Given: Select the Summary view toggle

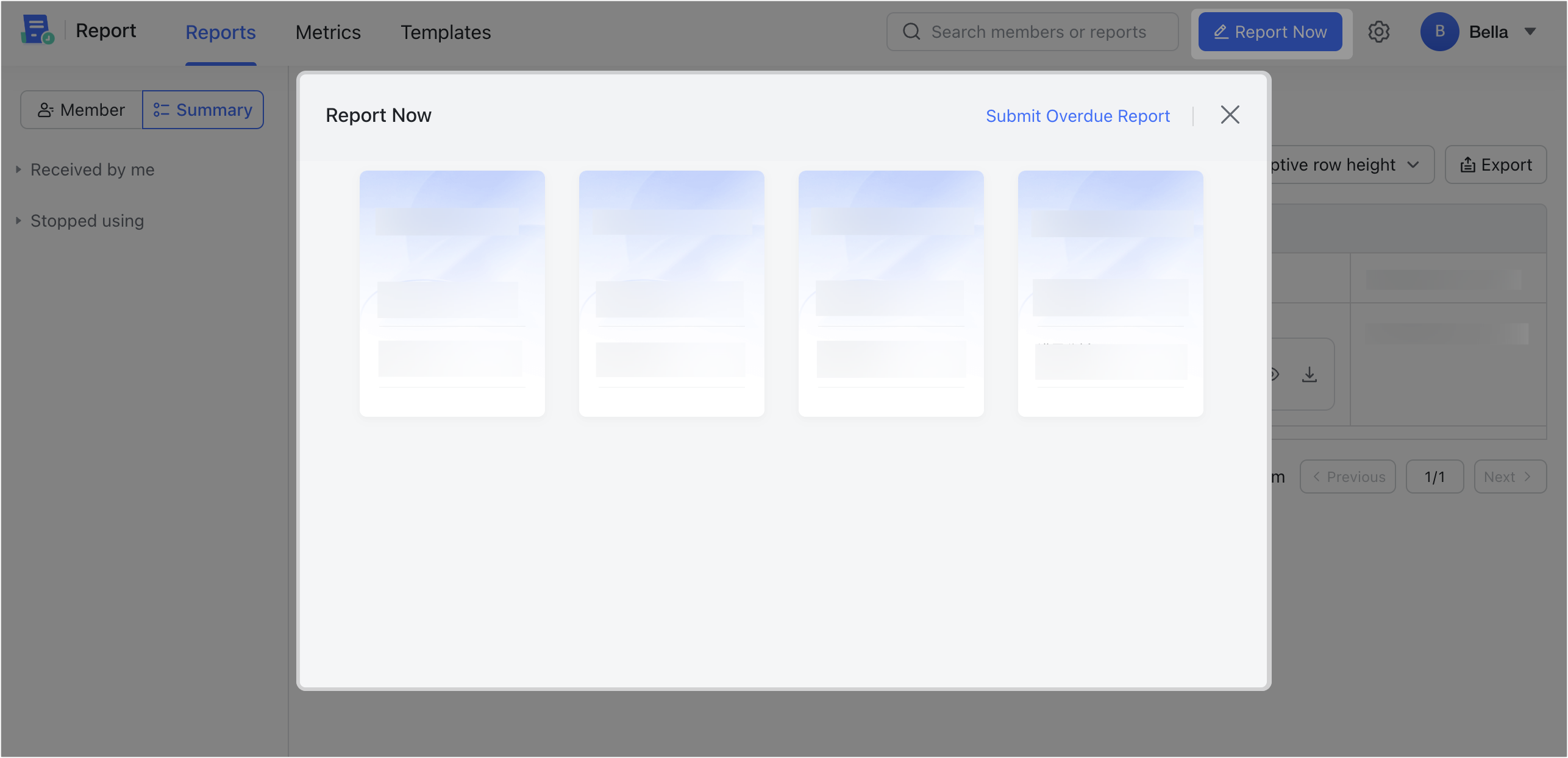Looking at the screenshot, I should pyautogui.click(x=203, y=110).
